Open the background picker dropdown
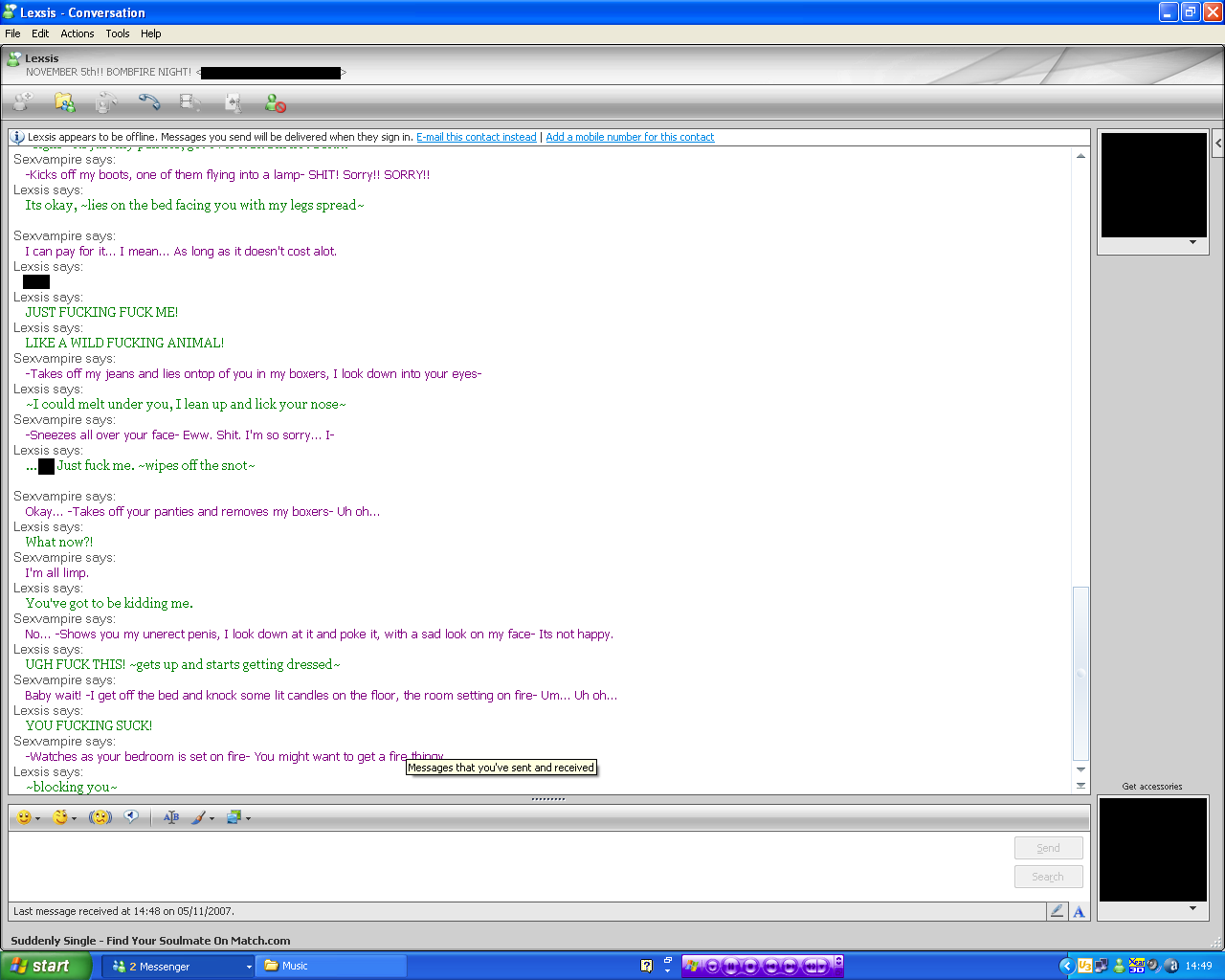Viewport: 1225px width, 980px height. tap(248, 818)
